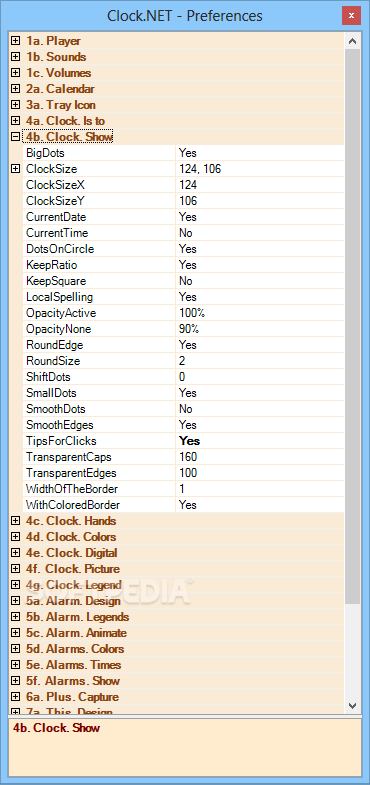Expand the 1b. Sounds category
The image size is (370, 785).
click(16, 57)
